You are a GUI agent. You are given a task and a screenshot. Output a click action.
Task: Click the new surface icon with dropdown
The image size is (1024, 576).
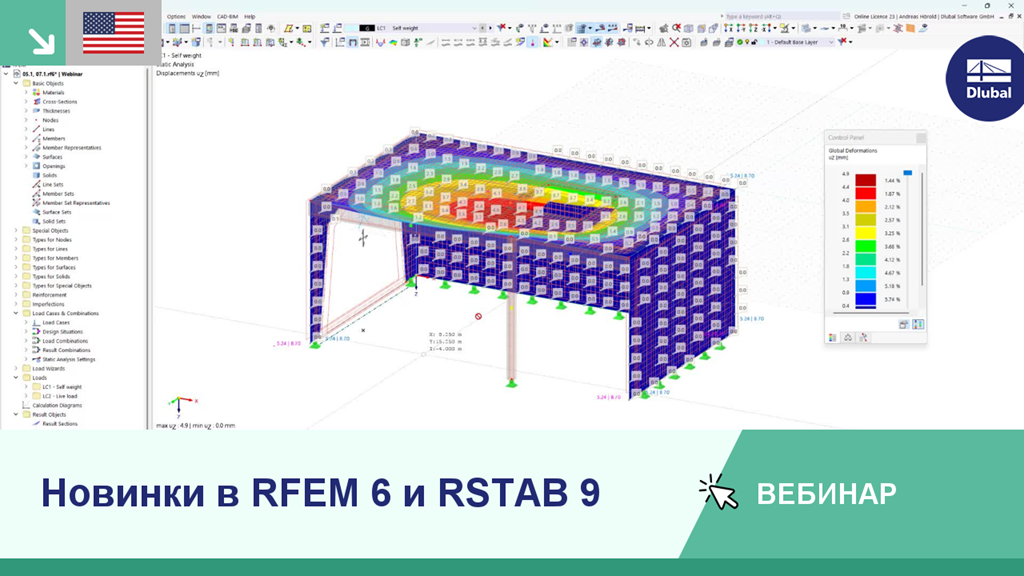click(x=291, y=28)
